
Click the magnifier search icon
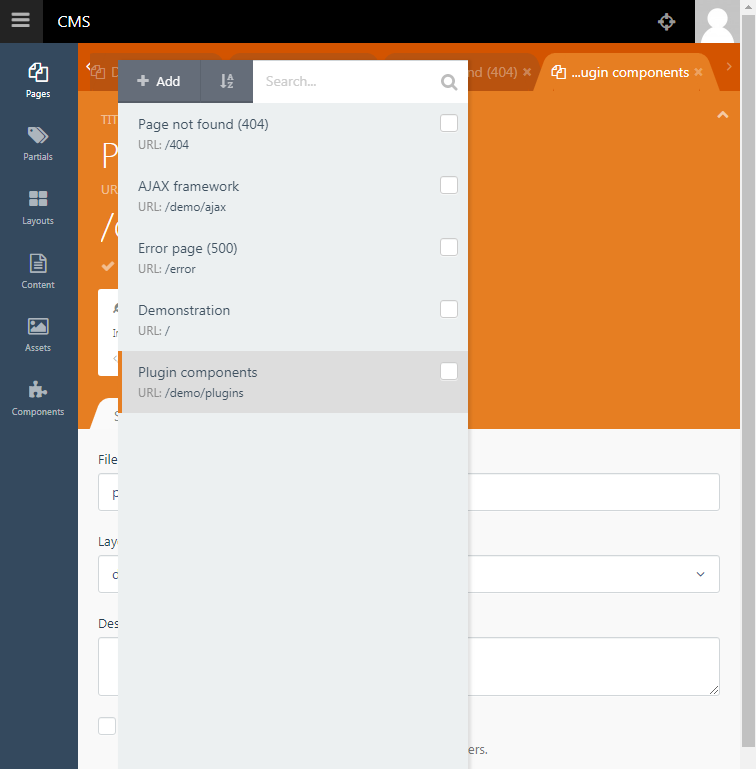449,82
